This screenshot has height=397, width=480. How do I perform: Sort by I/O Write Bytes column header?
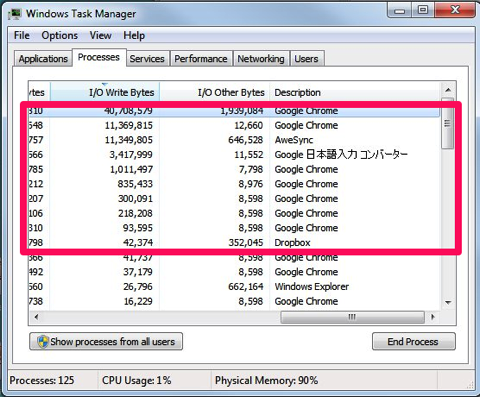(105, 92)
